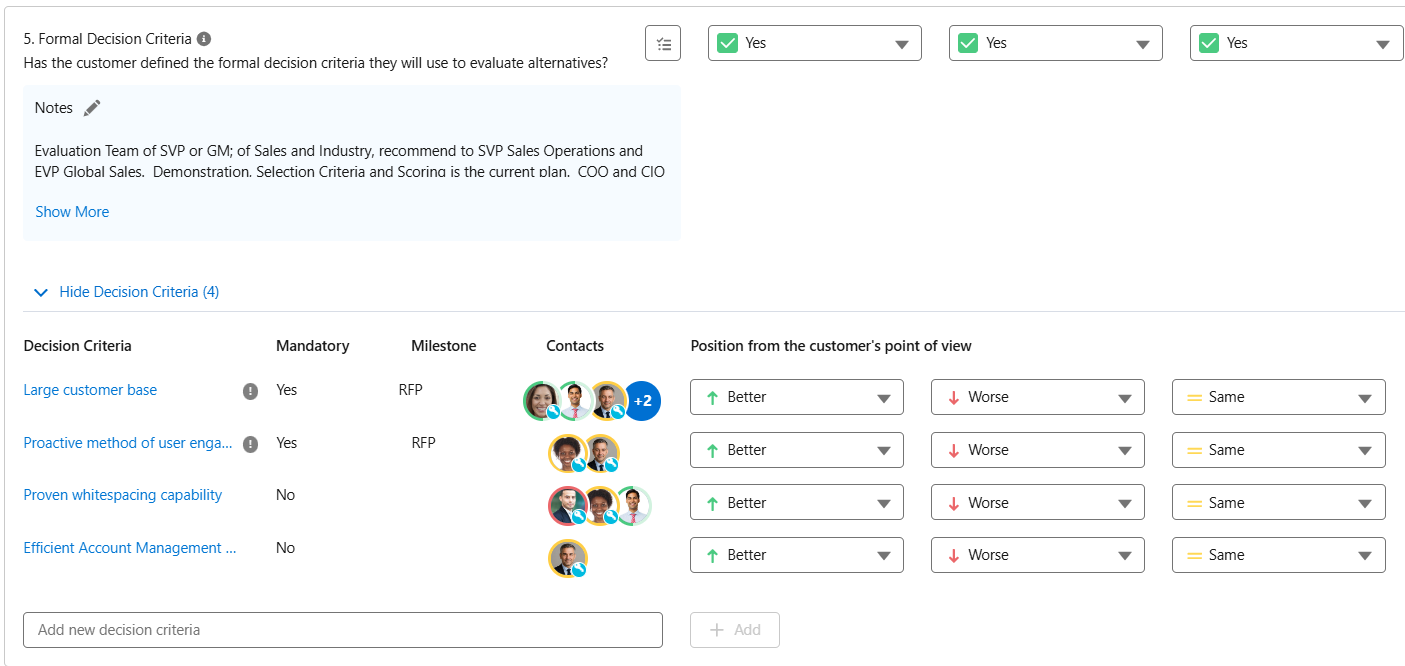The image size is (1405, 666).
Task: Open Same dropdown for Efficient Account Management
Action: click(x=1278, y=555)
